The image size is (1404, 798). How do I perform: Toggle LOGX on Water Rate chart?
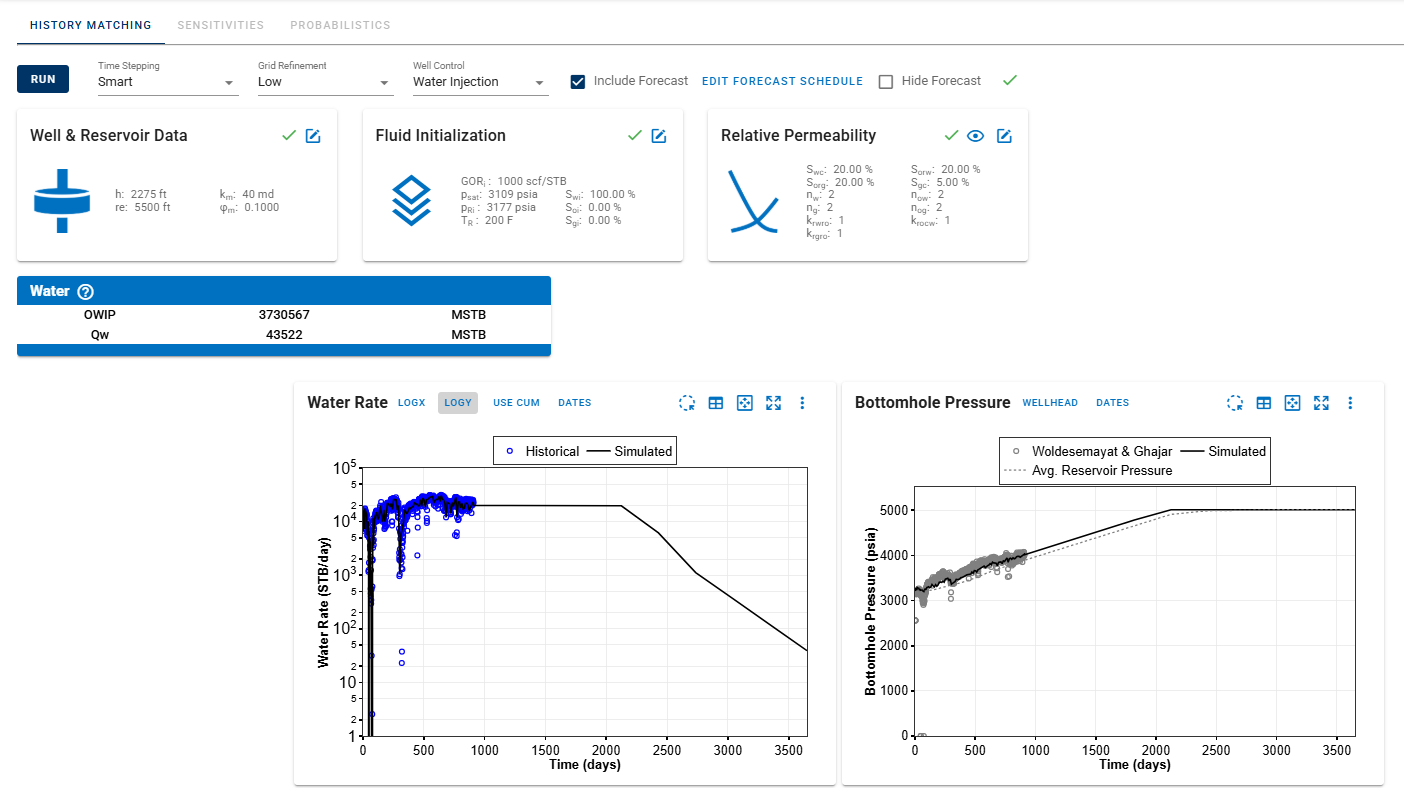click(x=411, y=403)
